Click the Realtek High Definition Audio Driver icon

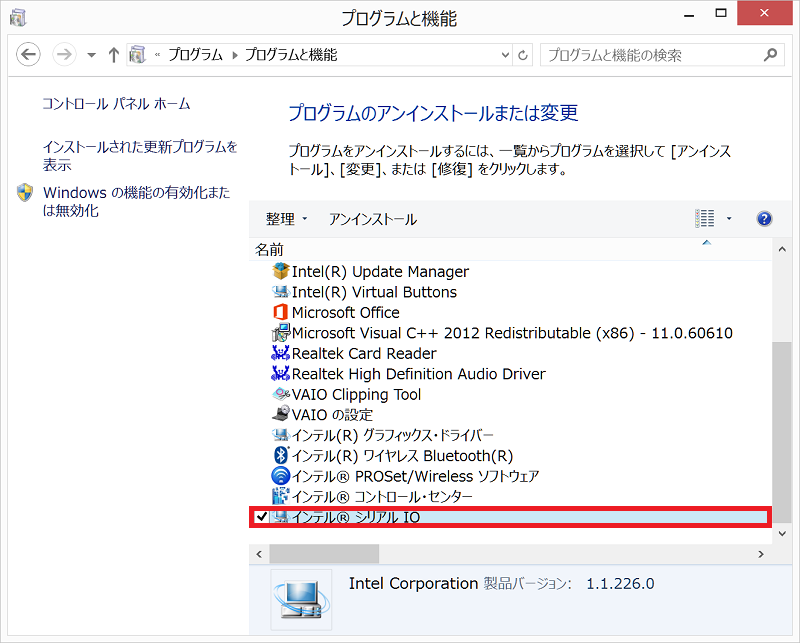pos(280,374)
